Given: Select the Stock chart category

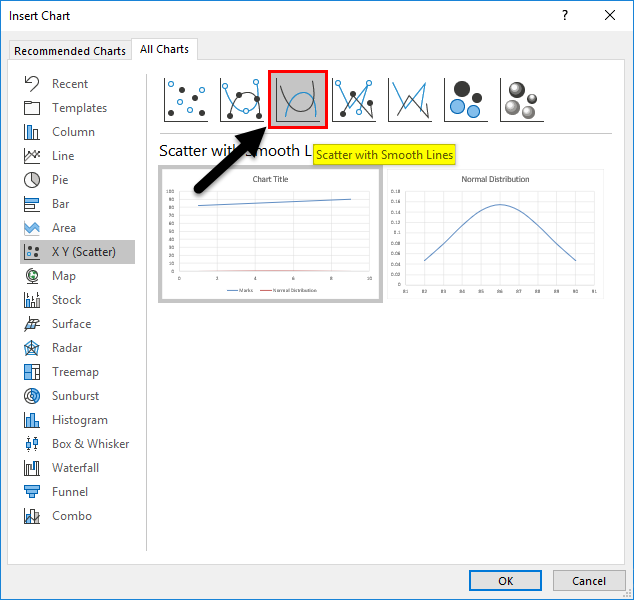Looking at the screenshot, I should [77, 300].
